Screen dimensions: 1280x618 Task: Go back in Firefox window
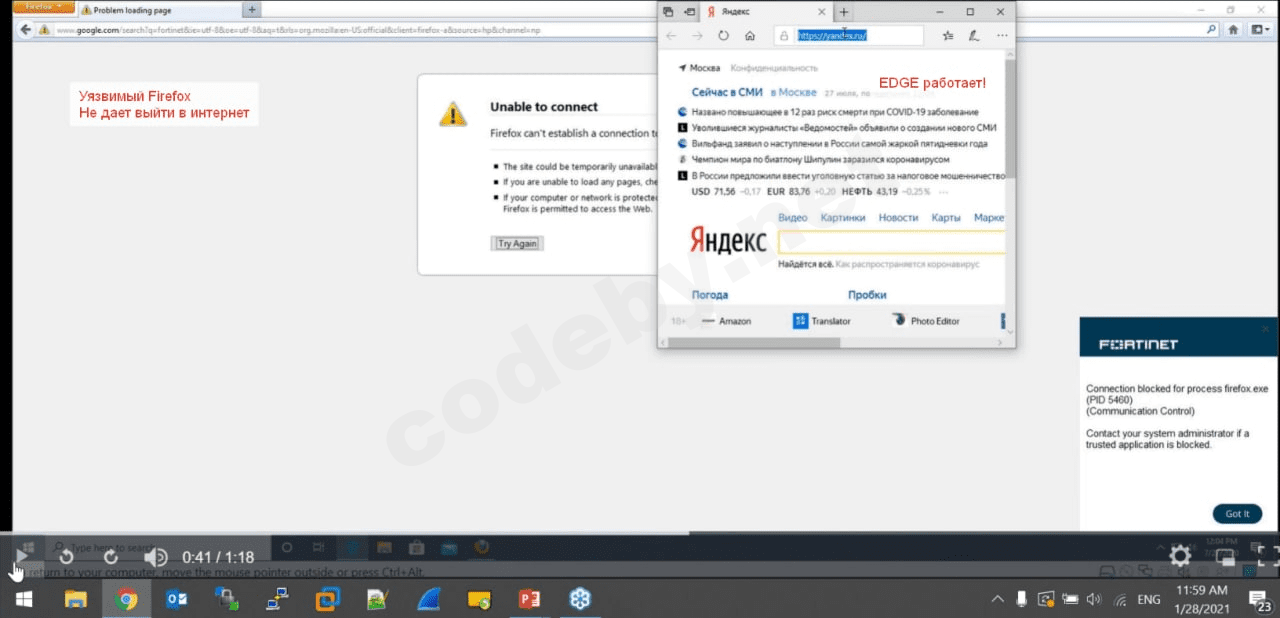coord(25,30)
